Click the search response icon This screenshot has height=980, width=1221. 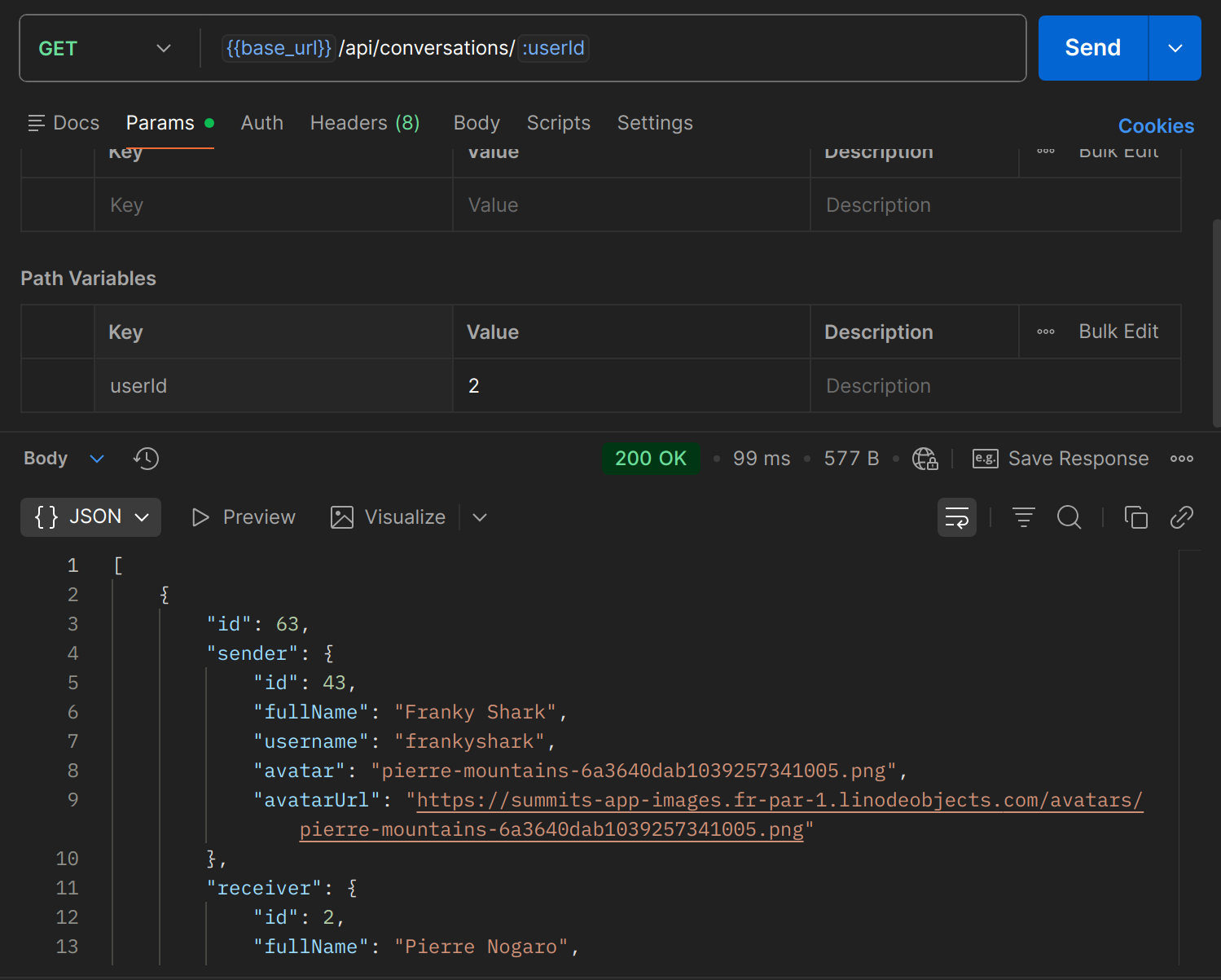tap(1069, 517)
